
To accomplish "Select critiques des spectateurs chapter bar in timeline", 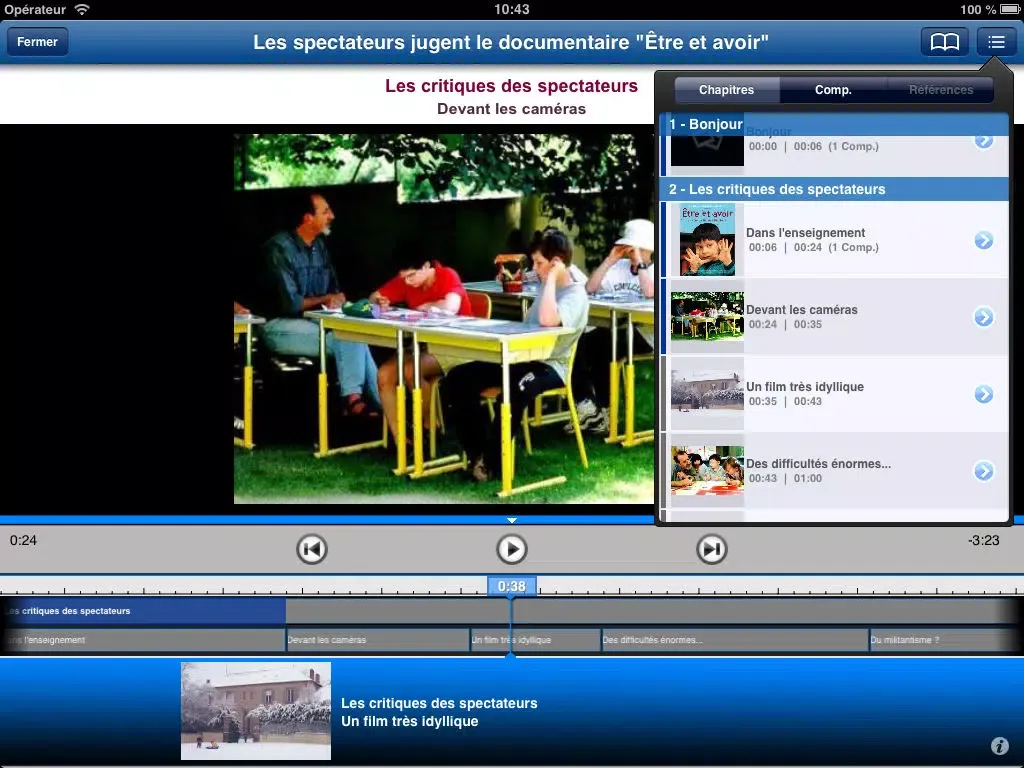I will (x=142, y=611).
